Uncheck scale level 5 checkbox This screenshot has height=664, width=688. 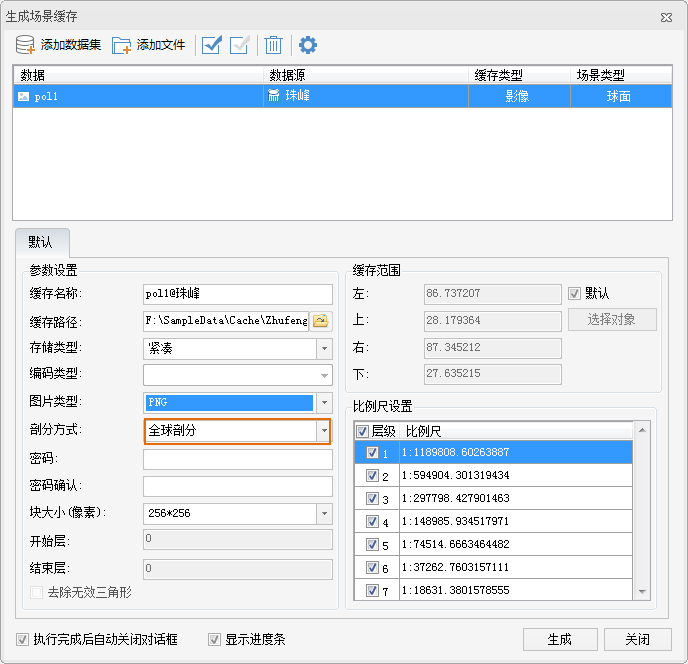pyautogui.click(x=372, y=544)
